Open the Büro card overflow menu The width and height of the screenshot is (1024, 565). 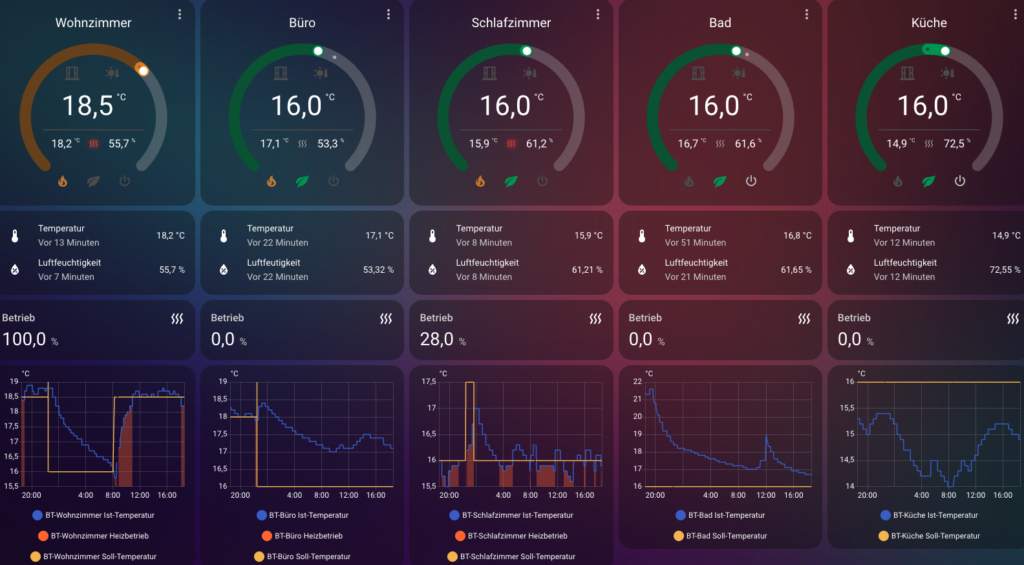(x=389, y=14)
